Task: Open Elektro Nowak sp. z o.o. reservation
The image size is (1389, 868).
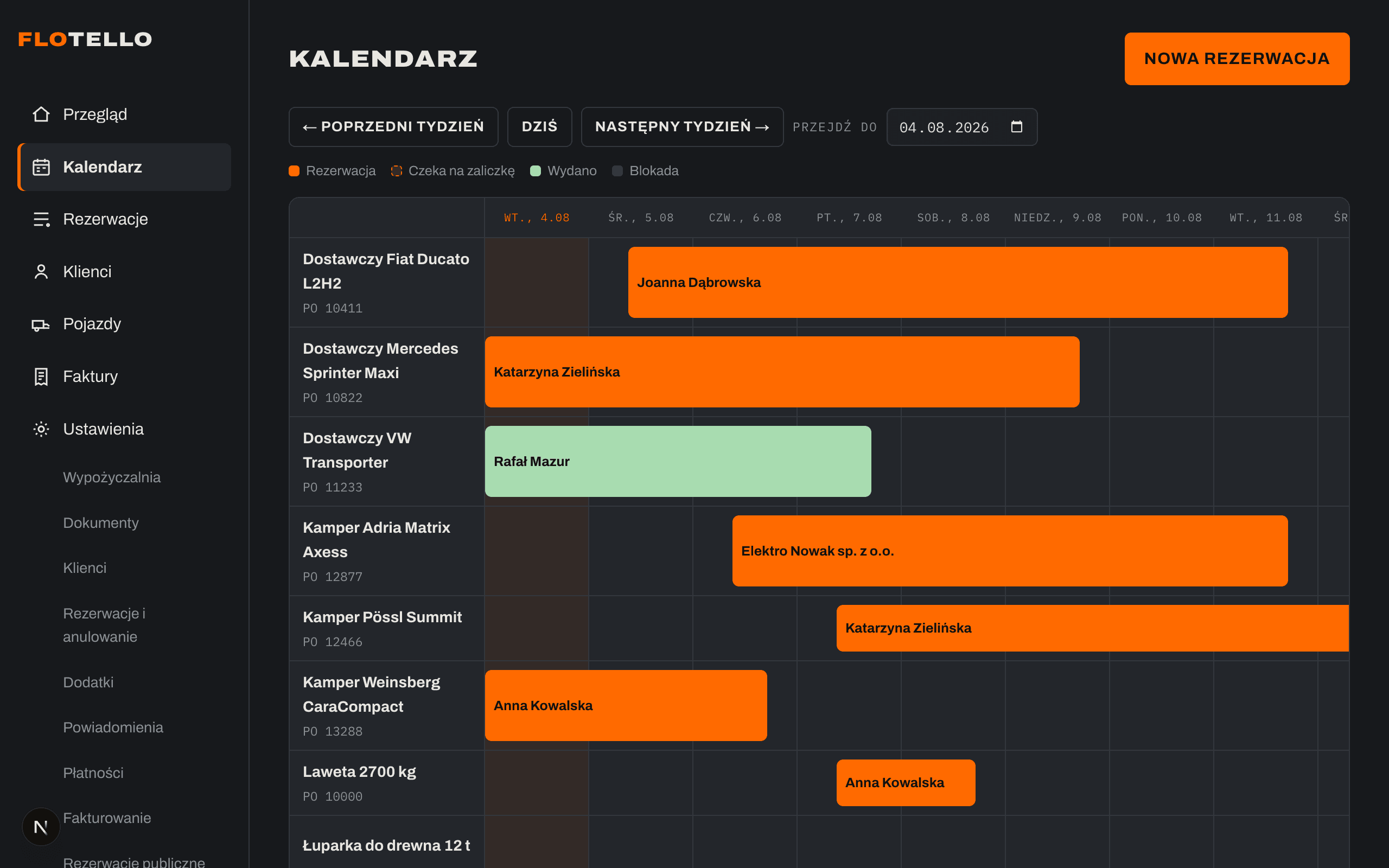Action: (1010, 551)
